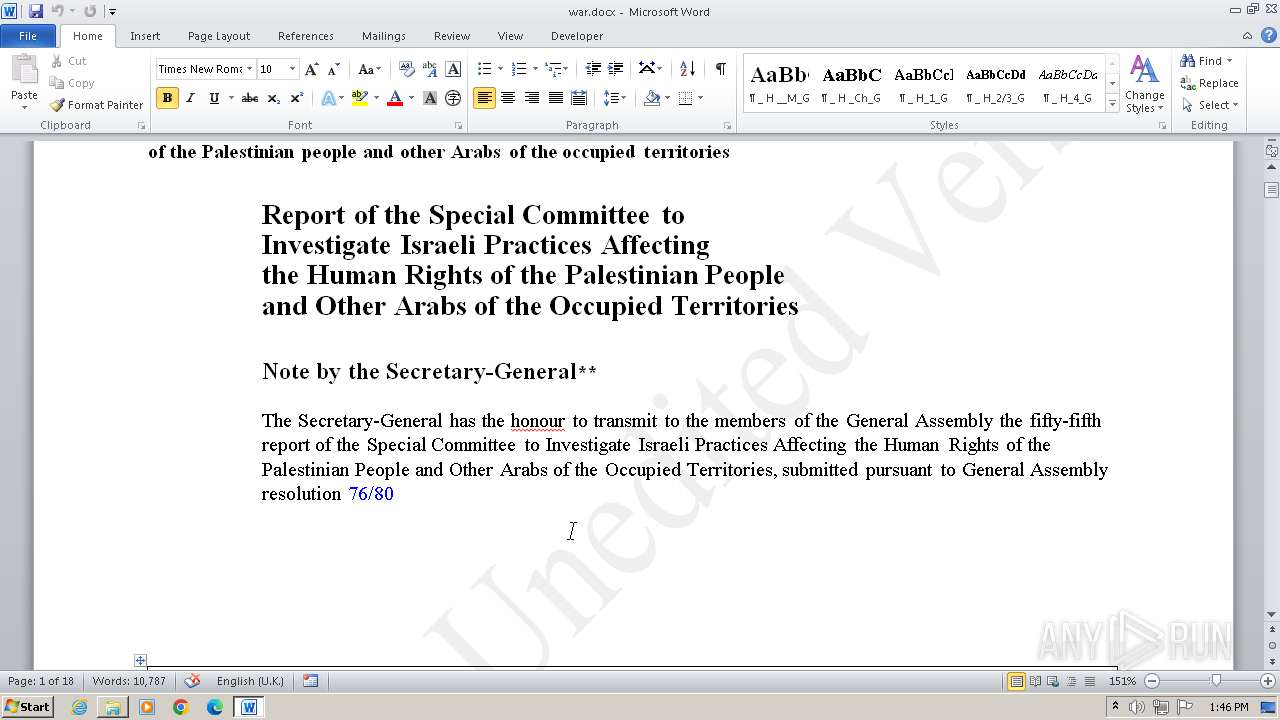Toggle Subscript formatting
The width and height of the screenshot is (1280, 720).
coord(273,98)
